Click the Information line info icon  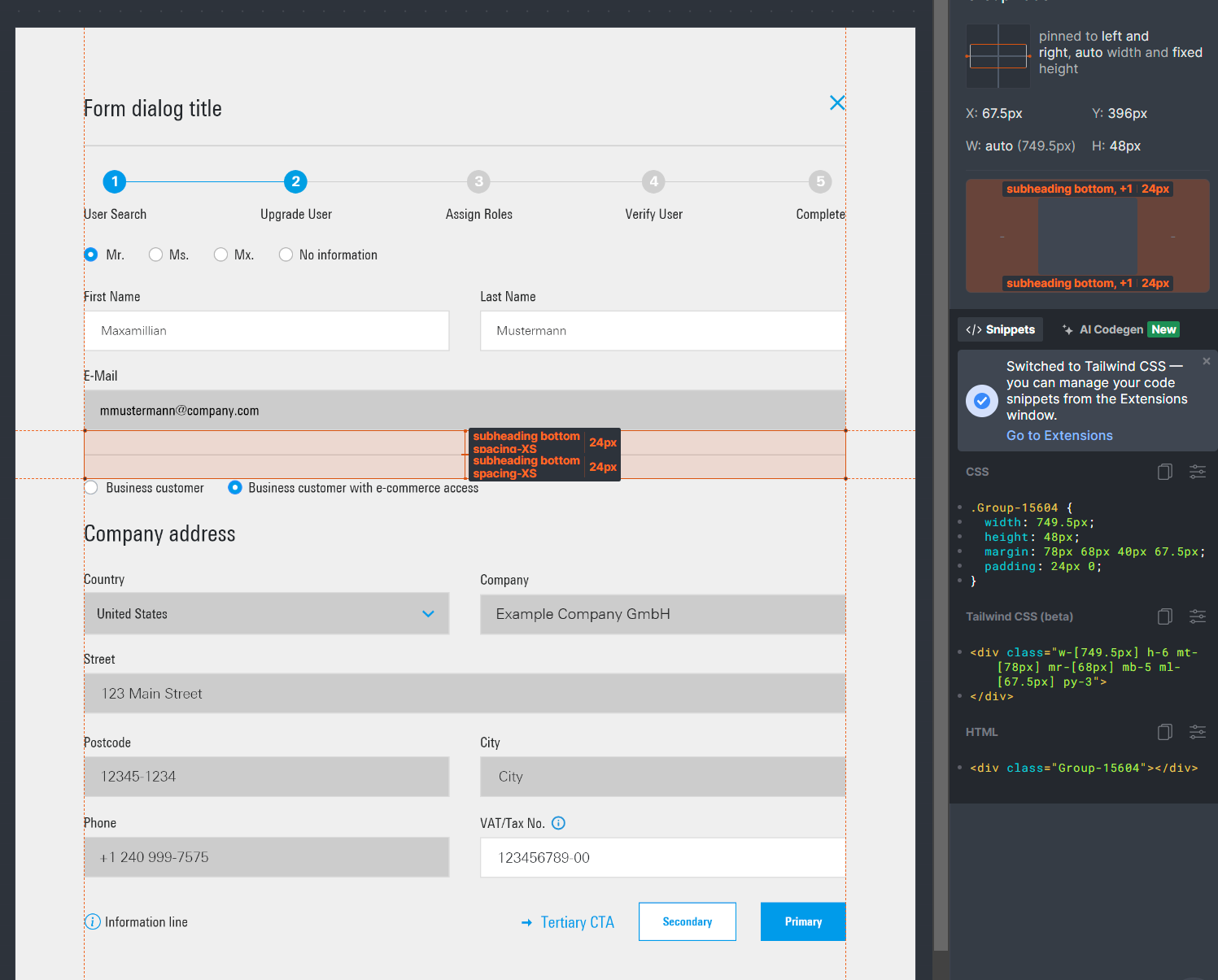click(93, 921)
